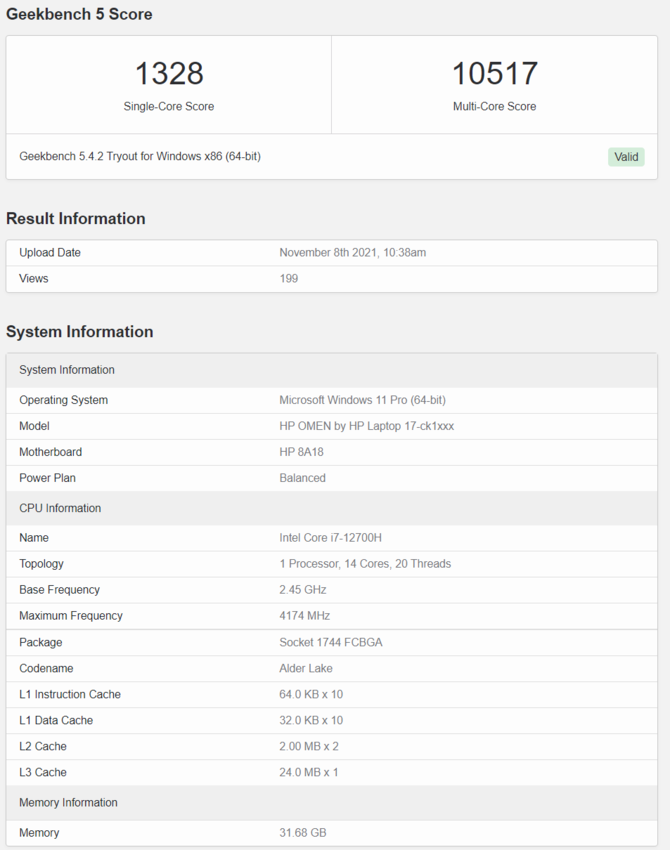Click the Name row label

coord(34,538)
